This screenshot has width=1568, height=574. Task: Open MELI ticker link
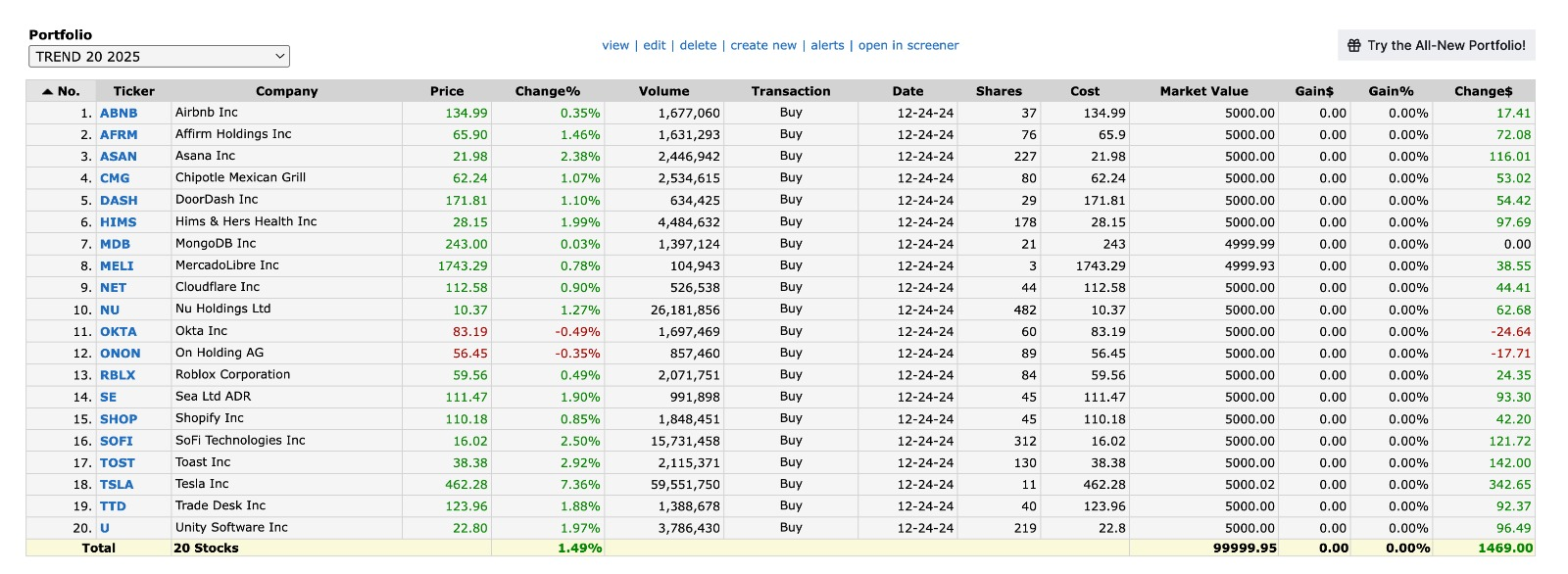[117, 265]
